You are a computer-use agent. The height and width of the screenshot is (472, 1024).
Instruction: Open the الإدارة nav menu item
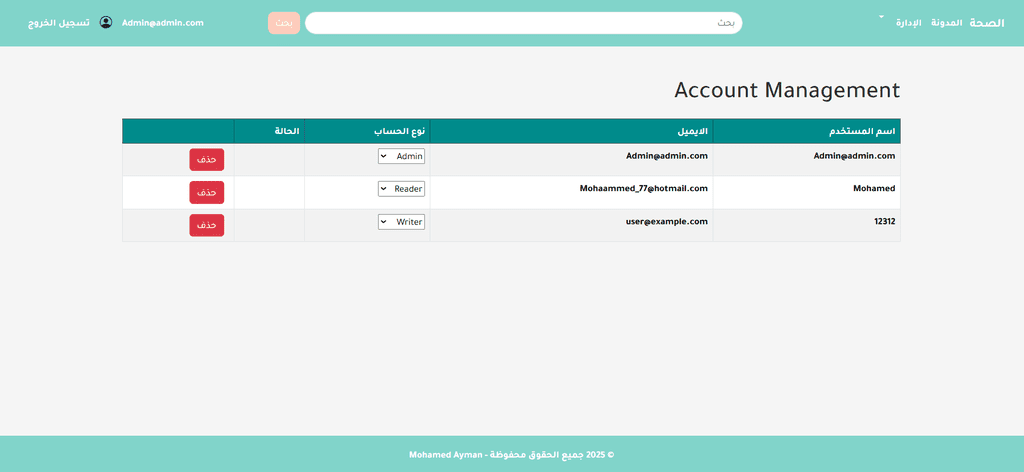point(909,22)
